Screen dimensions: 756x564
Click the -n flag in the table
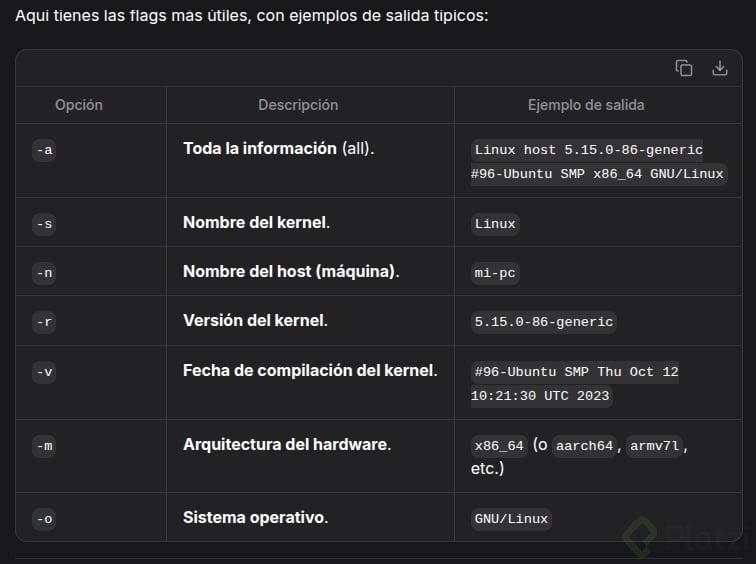pyautogui.click(x=44, y=273)
